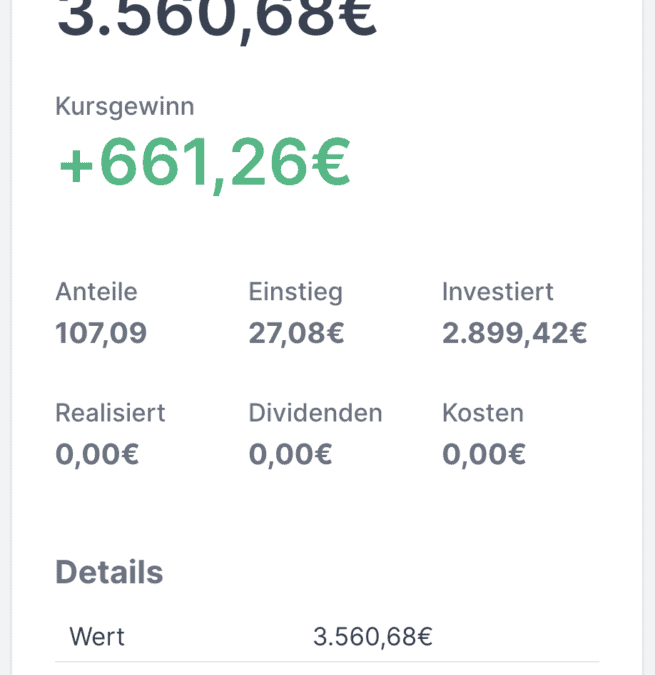Select the 0,00€ value under Dividenden
655x675 pixels.
(290, 455)
